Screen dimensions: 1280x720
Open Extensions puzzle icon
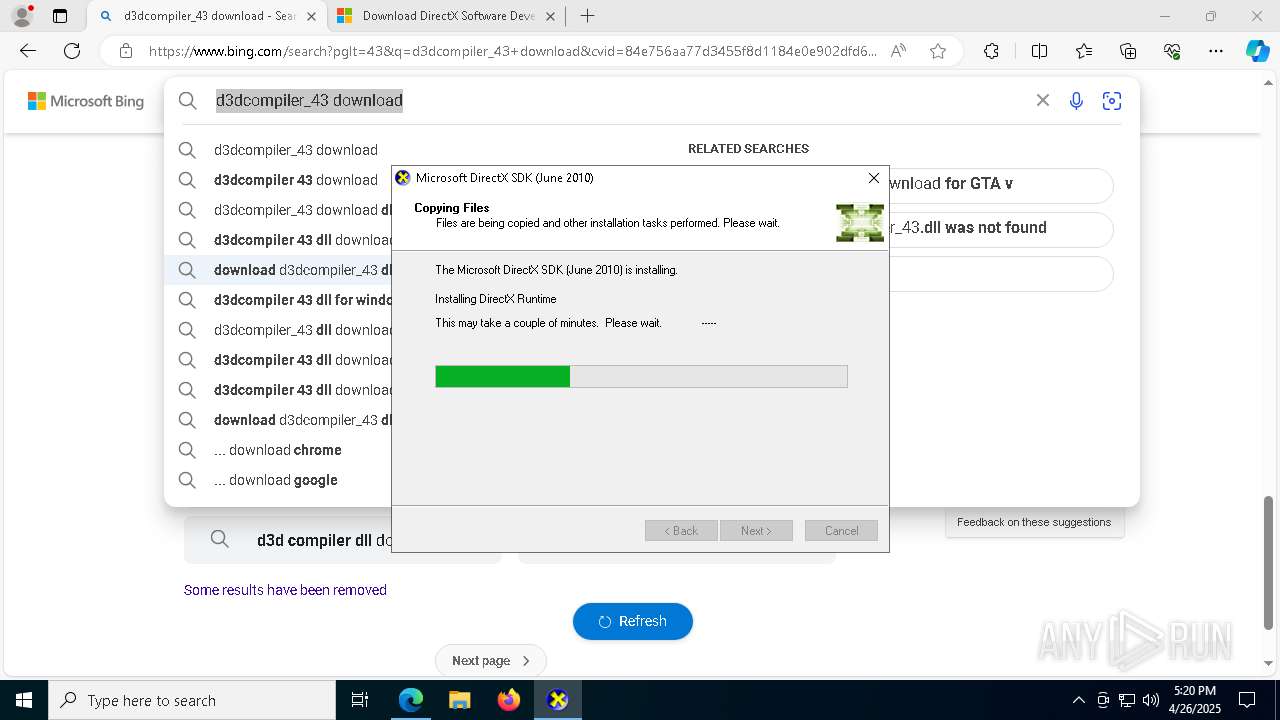pyautogui.click(x=991, y=51)
